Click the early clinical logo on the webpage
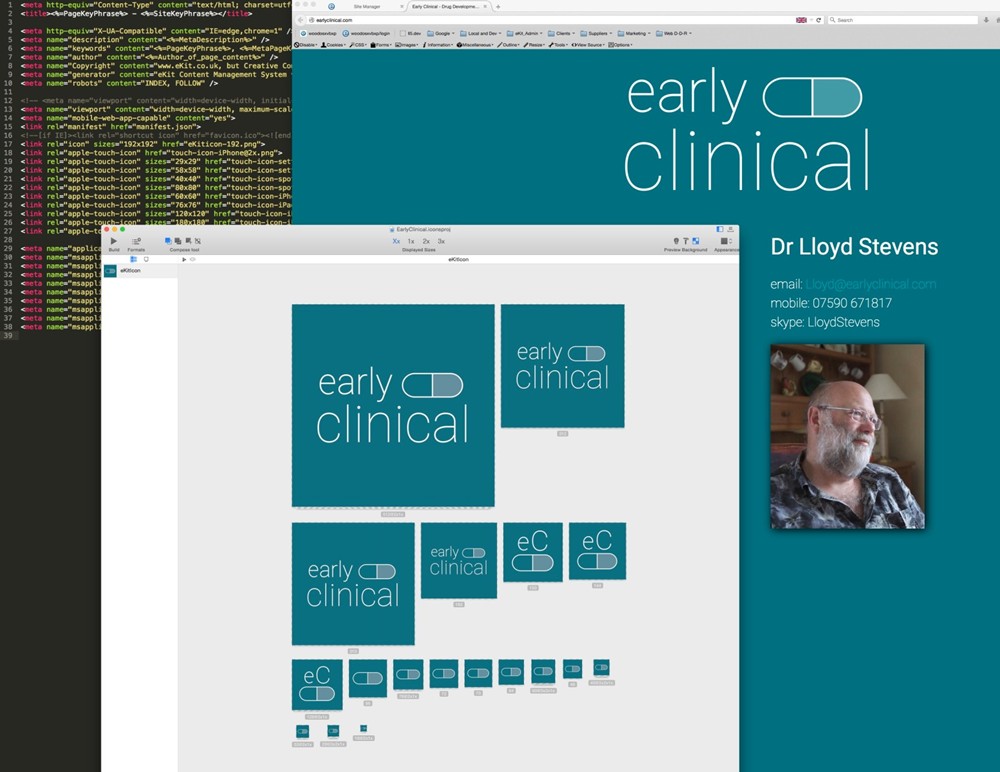 (x=746, y=129)
